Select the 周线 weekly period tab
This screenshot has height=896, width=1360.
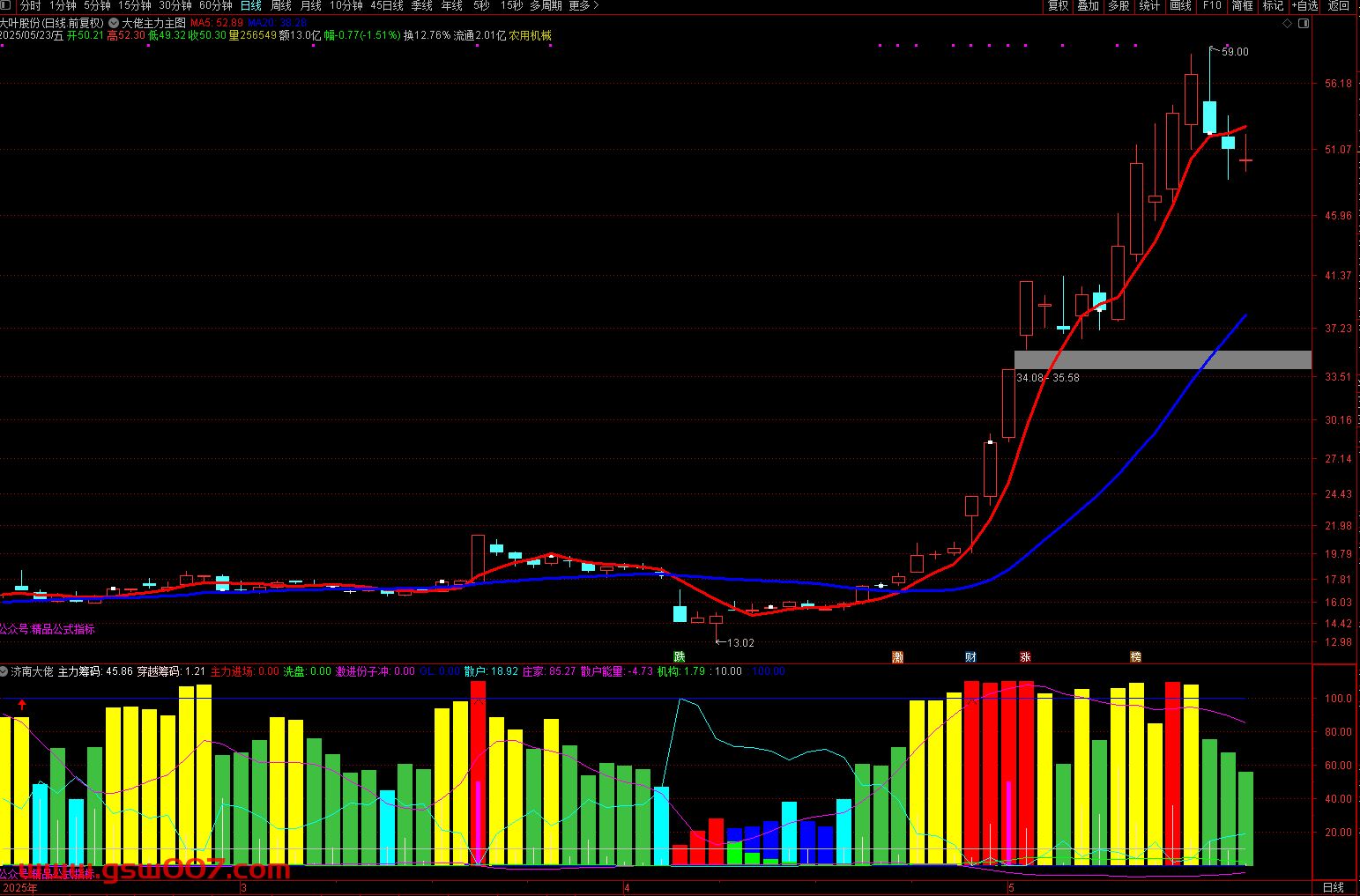(281, 5)
